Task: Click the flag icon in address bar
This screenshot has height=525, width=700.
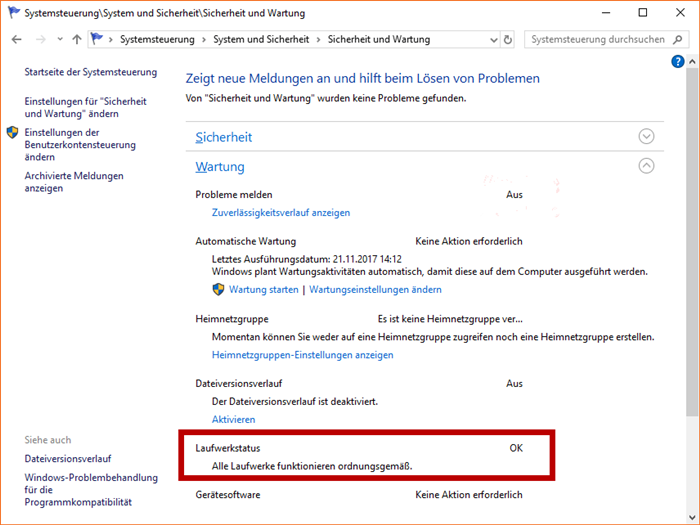Action: (x=97, y=39)
